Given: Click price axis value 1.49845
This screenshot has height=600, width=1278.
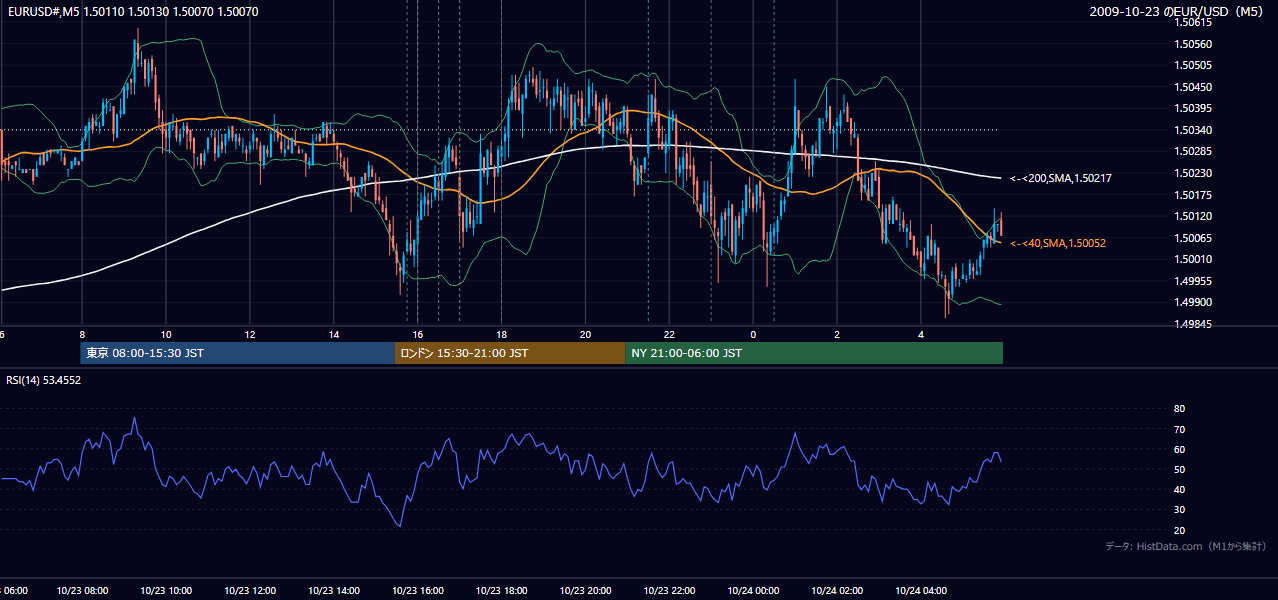Looking at the screenshot, I should [x=1191, y=324].
